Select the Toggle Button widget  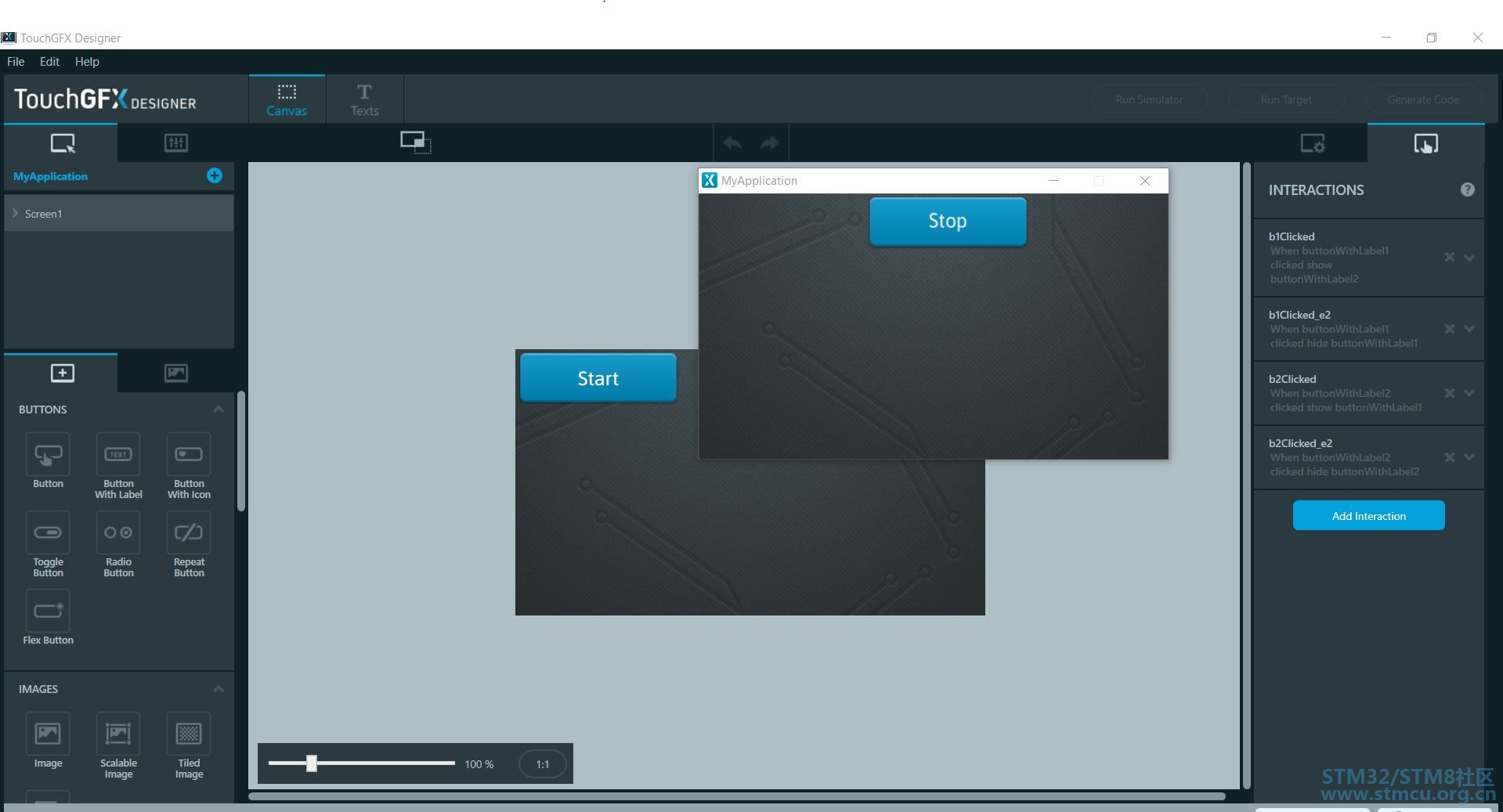pos(48,544)
